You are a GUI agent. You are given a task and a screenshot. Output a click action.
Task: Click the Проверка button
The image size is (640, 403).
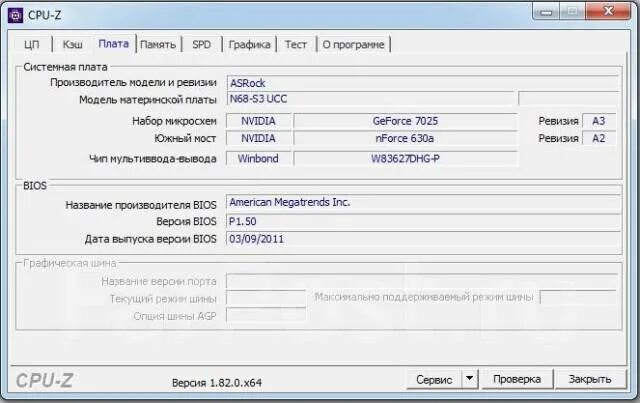[x=517, y=379]
